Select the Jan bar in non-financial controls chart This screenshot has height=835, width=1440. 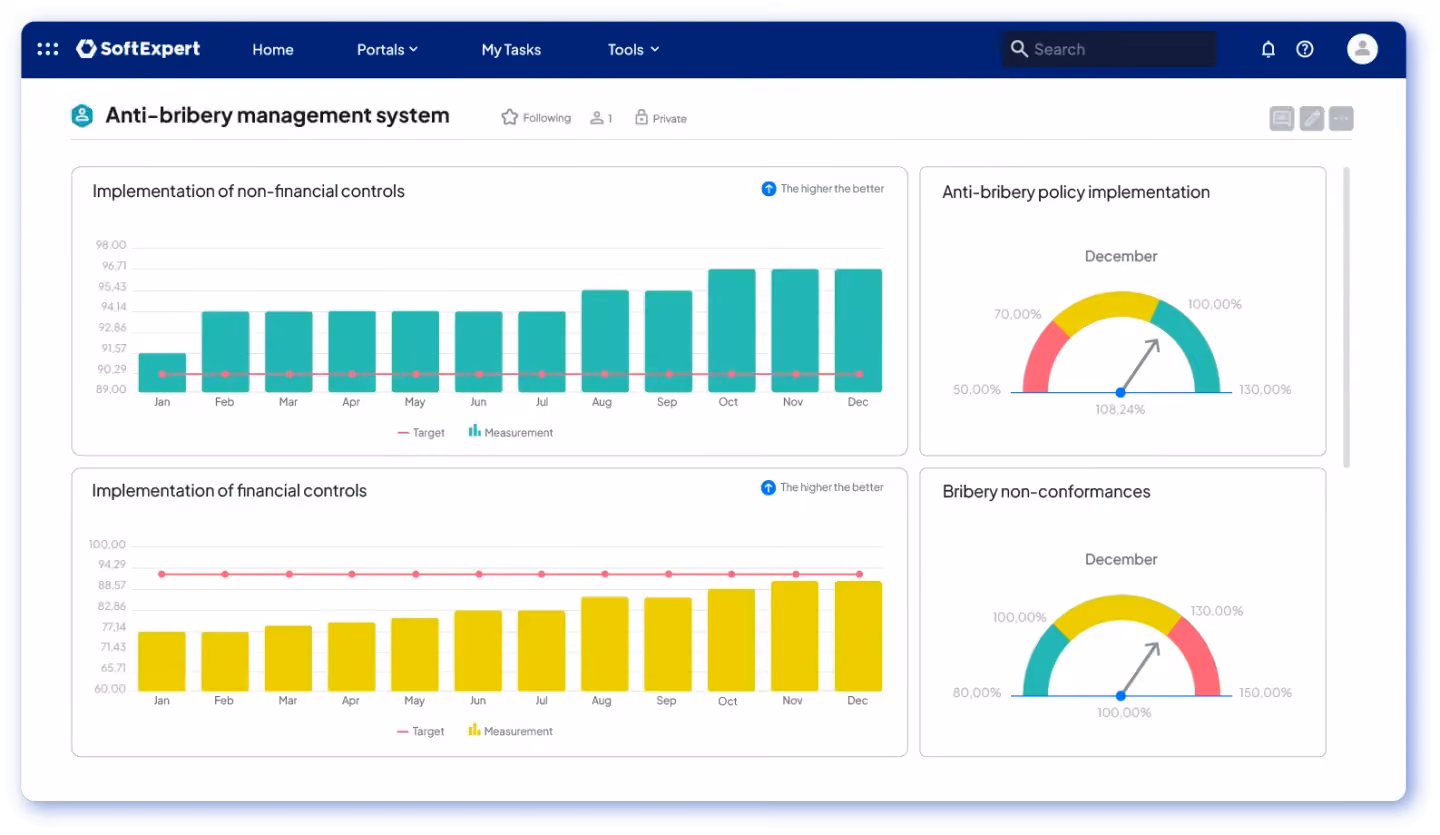point(162,372)
